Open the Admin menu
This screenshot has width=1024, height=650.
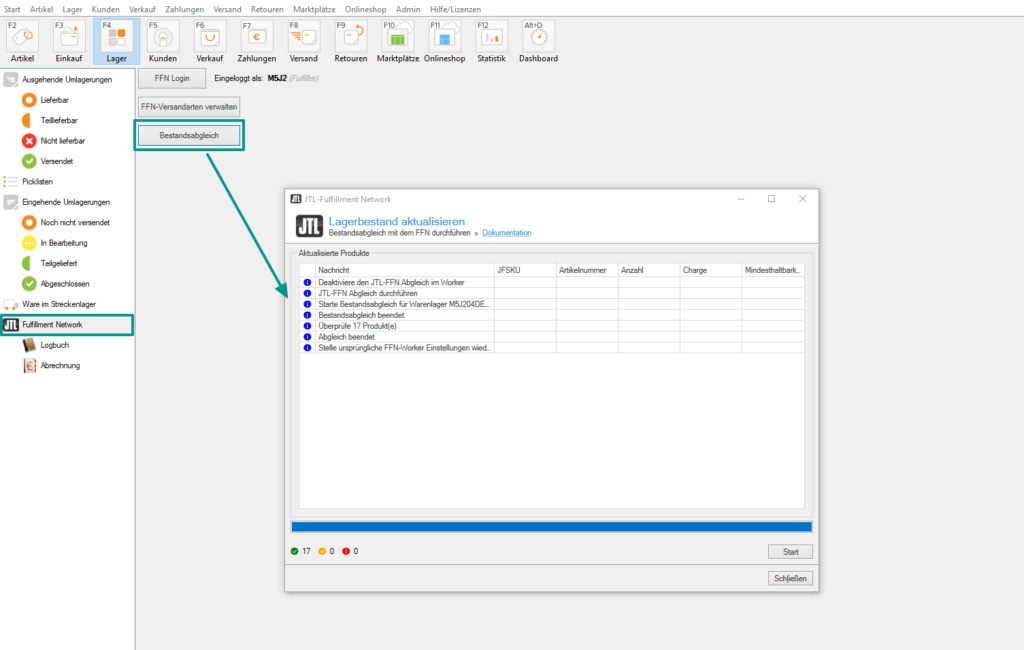point(408,9)
